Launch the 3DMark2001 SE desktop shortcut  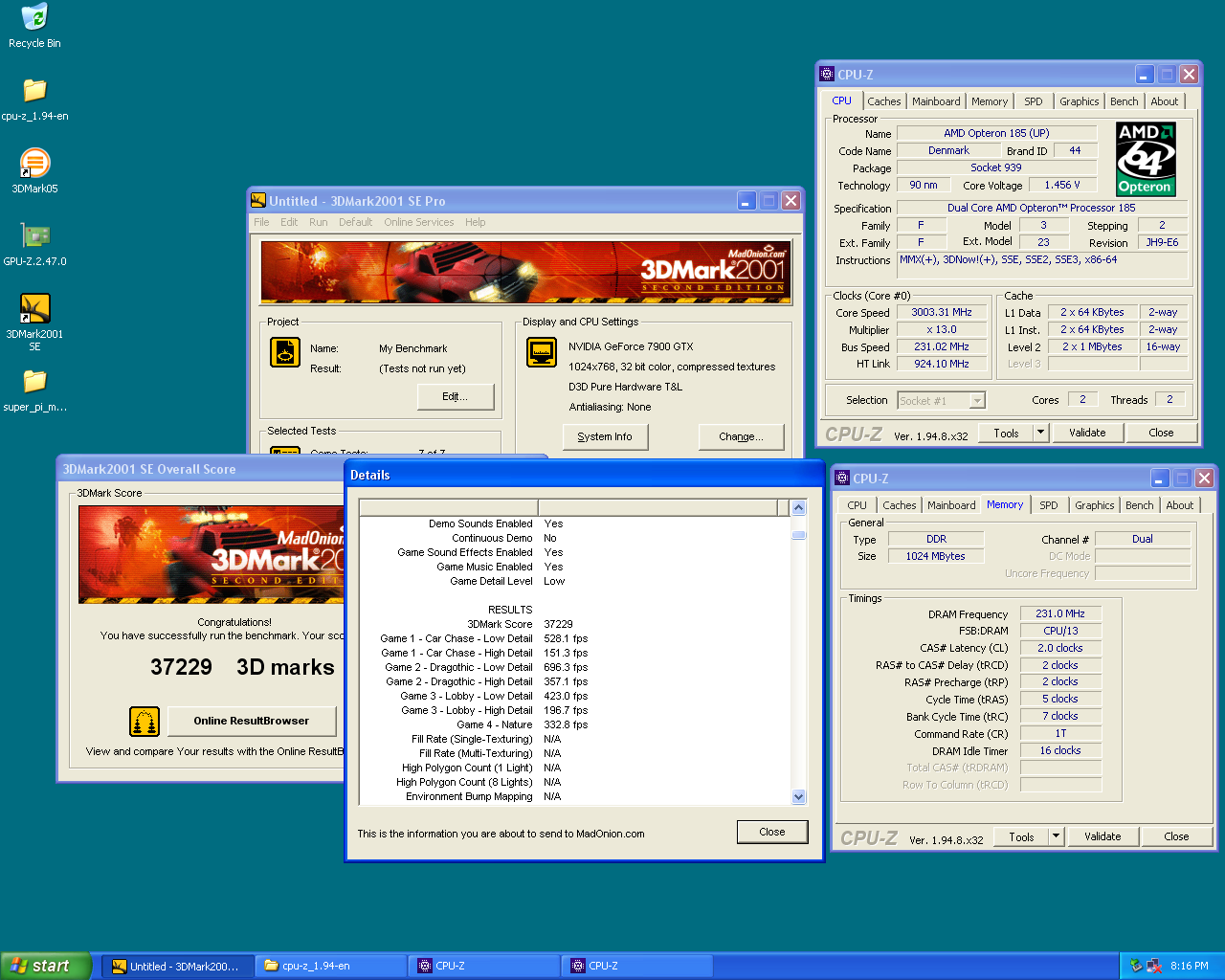[34, 323]
